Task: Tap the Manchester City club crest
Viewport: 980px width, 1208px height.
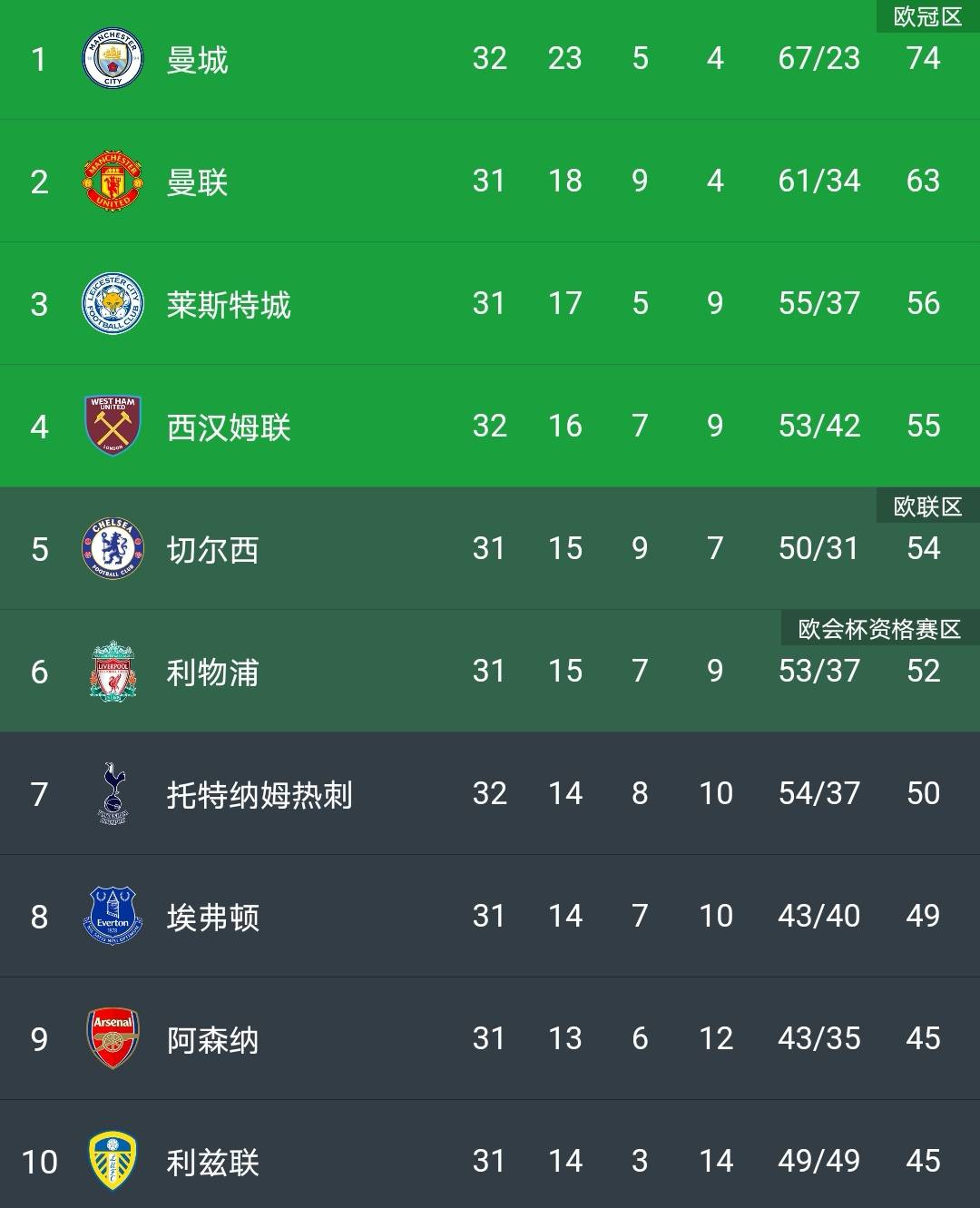Action: pos(113,59)
